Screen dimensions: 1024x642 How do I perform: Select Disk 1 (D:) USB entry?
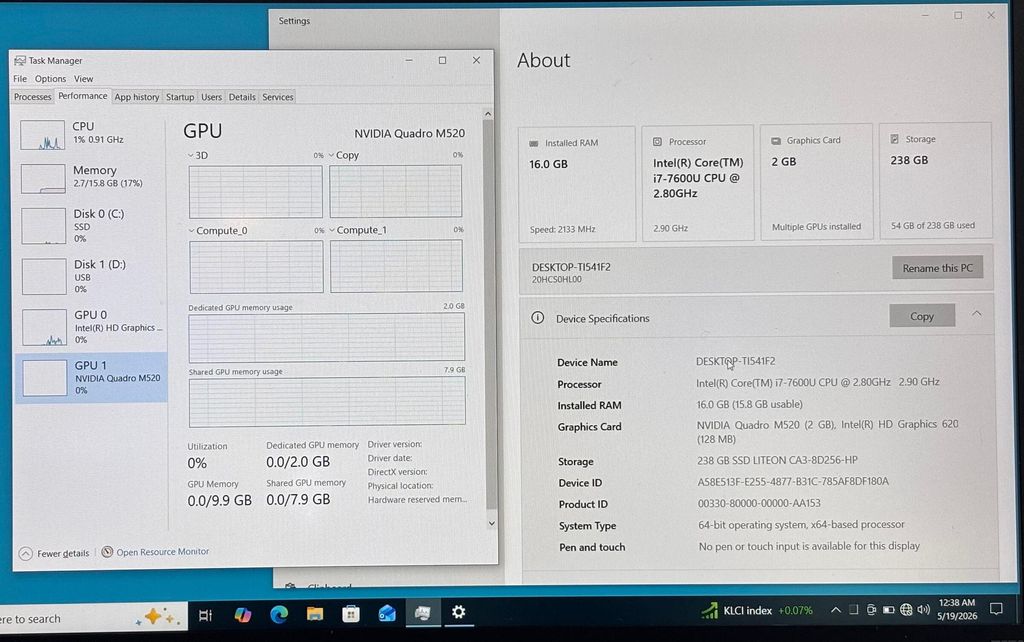tap(91, 276)
